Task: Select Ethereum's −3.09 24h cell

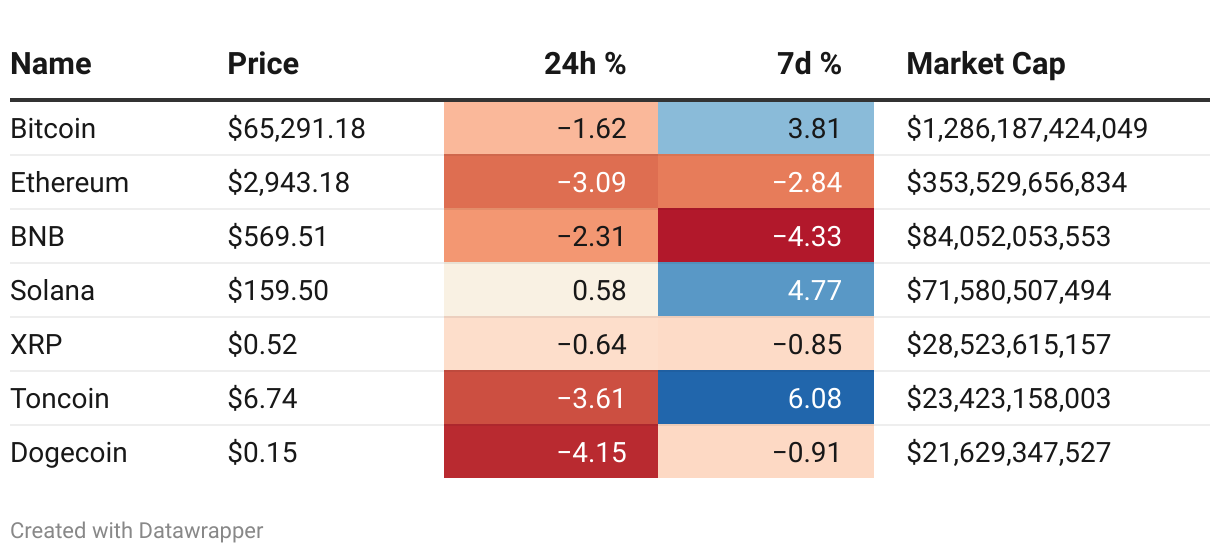Action: pyautogui.click(x=551, y=183)
